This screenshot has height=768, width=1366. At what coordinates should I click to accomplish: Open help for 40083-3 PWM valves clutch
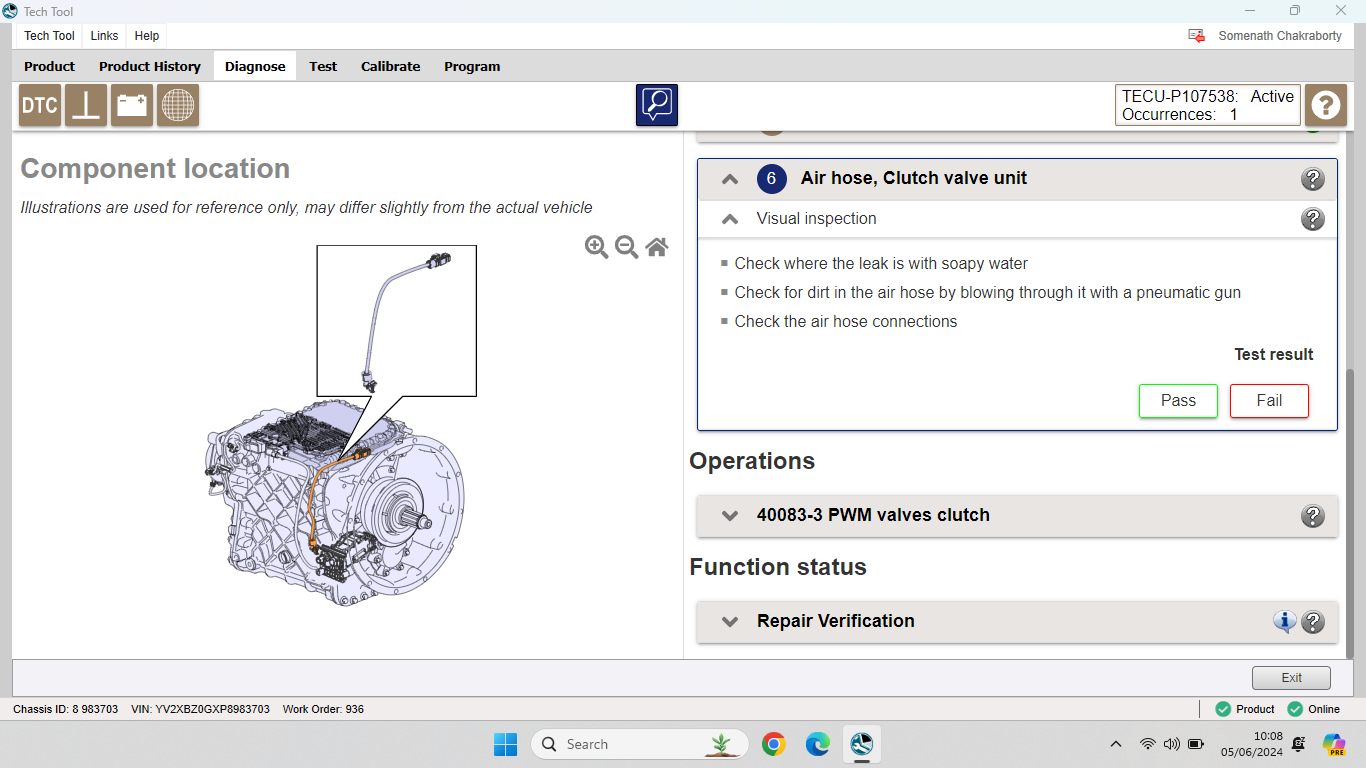(x=1313, y=516)
